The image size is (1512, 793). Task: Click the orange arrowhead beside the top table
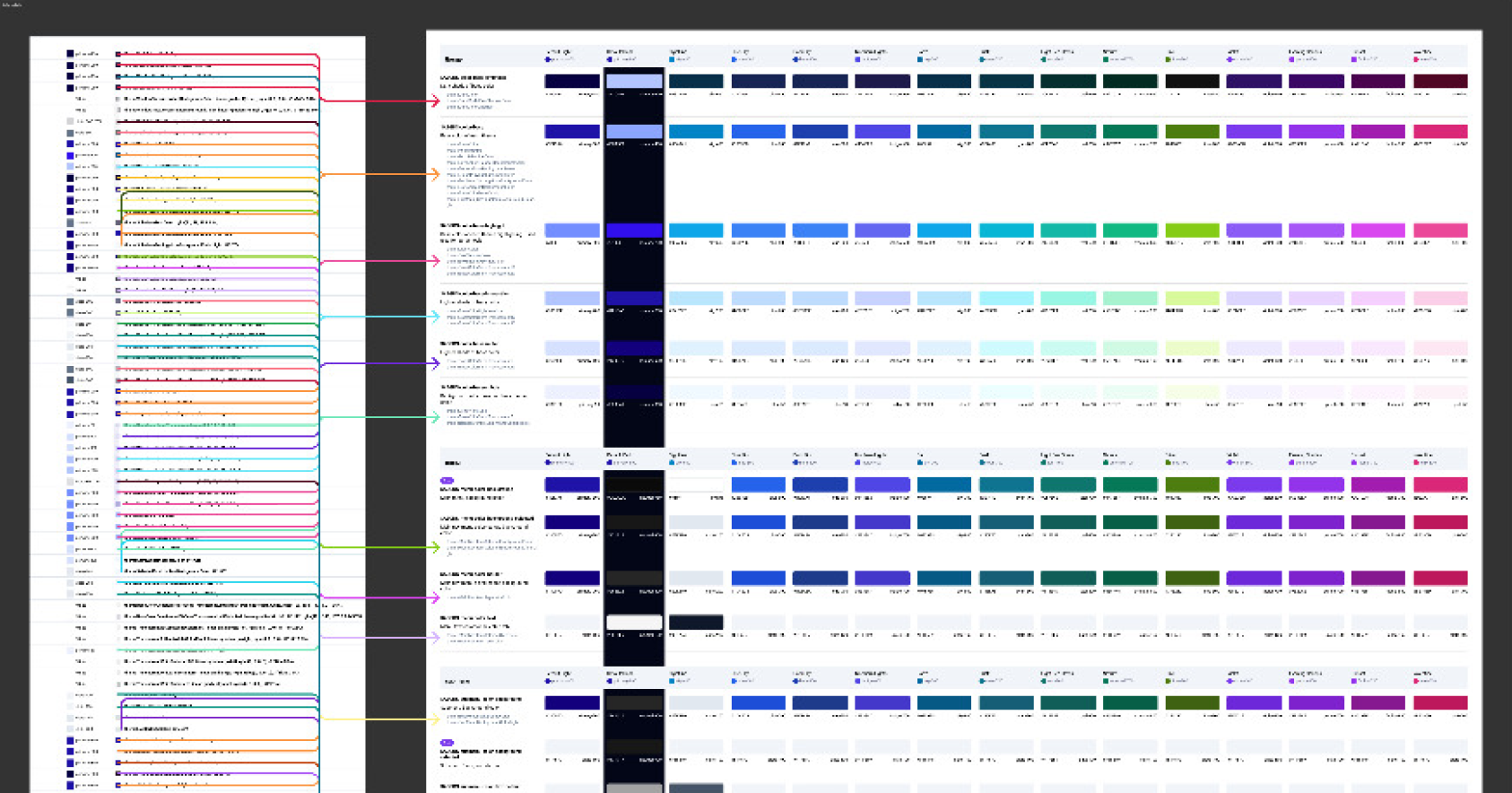[x=436, y=174]
